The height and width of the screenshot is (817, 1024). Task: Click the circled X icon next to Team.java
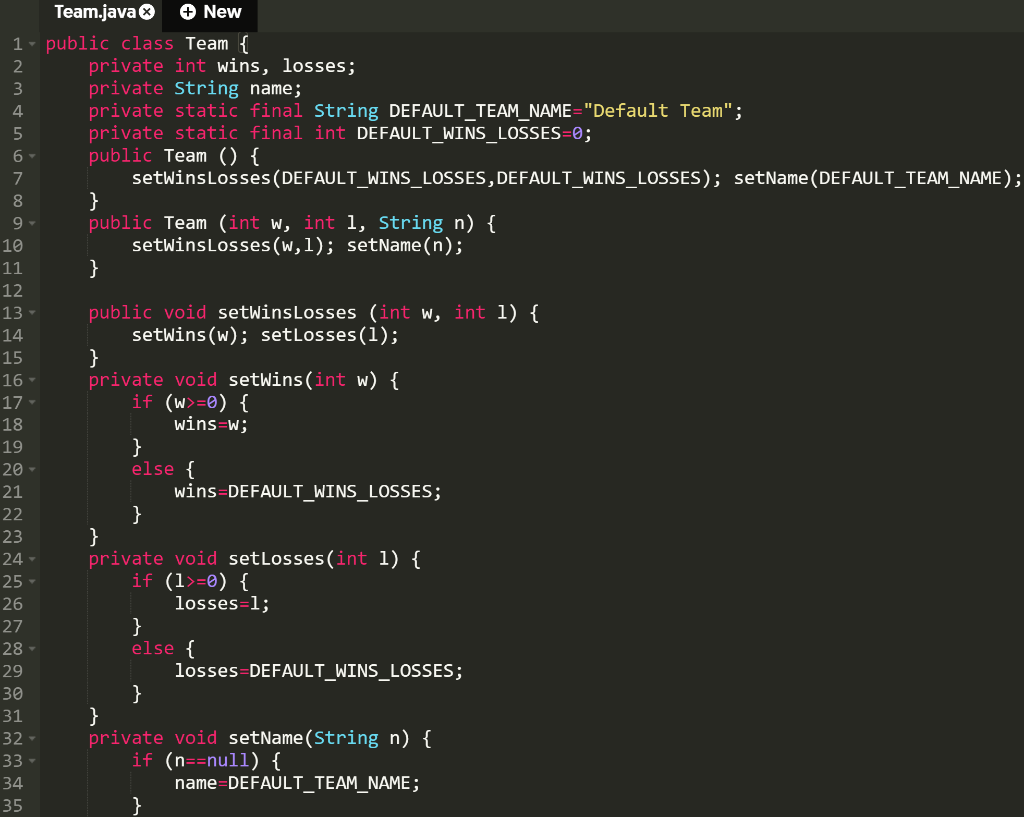148,12
